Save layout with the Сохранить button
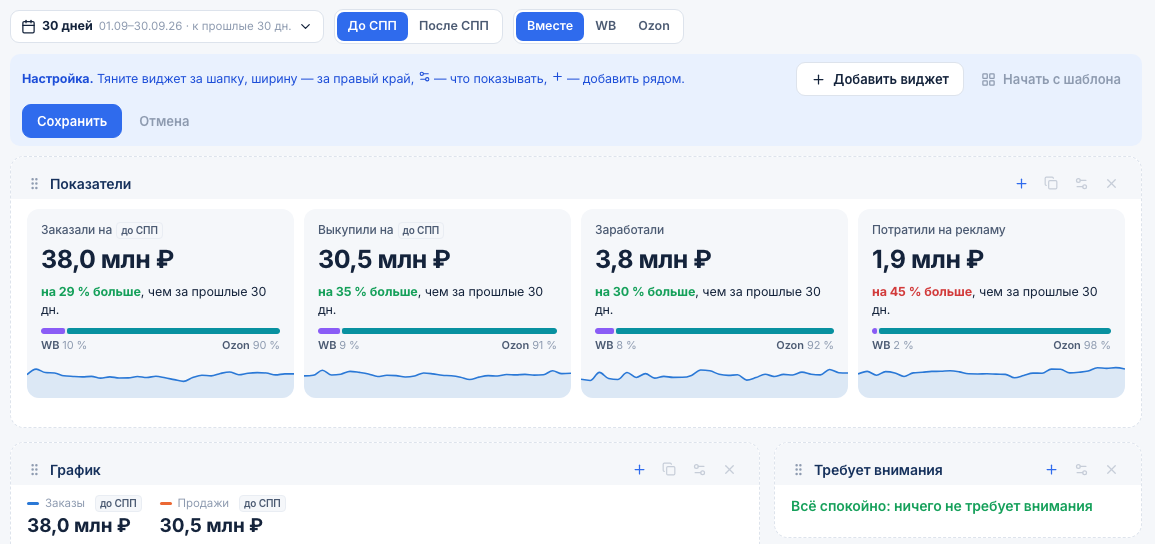Viewport: 1155px width, 544px height. coord(72,121)
